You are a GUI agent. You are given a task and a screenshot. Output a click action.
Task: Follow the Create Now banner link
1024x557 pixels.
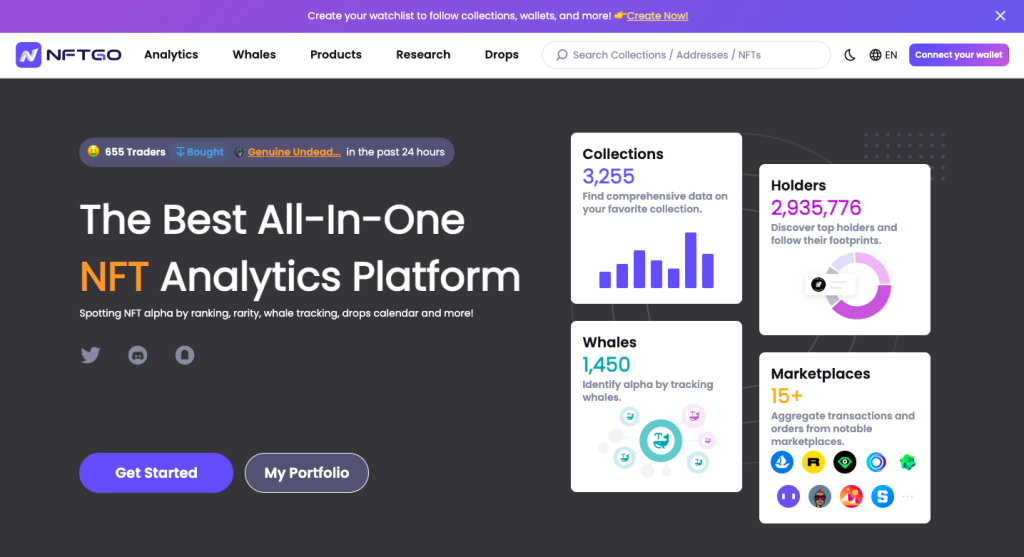tap(657, 16)
